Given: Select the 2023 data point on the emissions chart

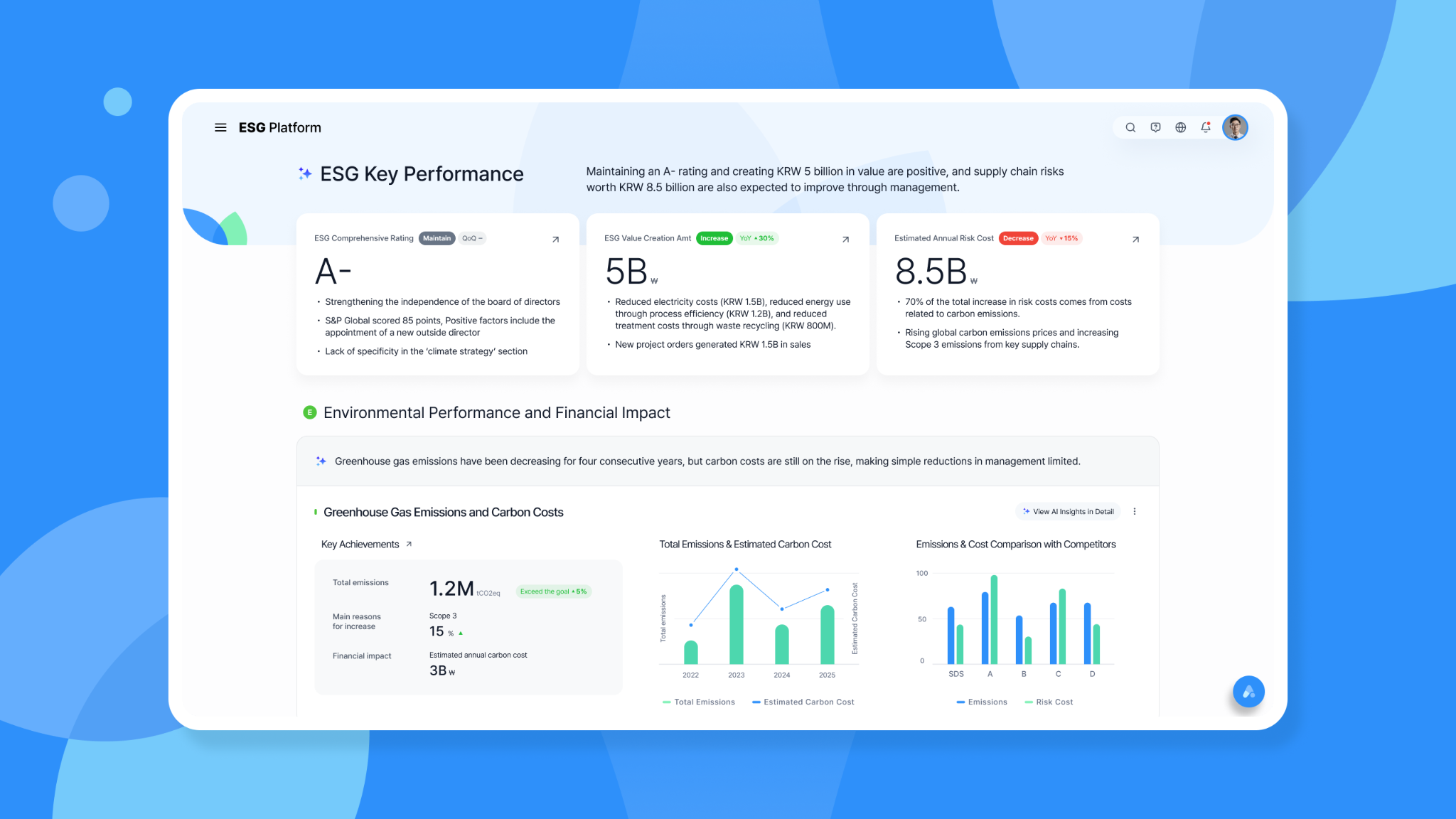Looking at the screenshot, I should tap(737, 569).
